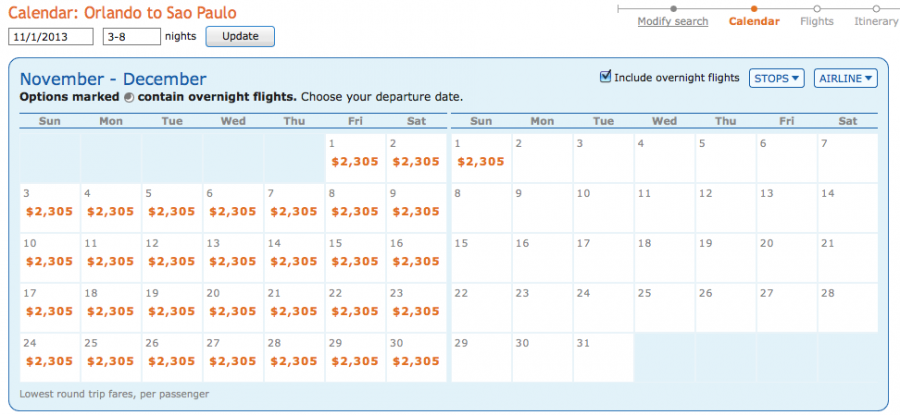
Task: Click the Itinerary progress step dot
Action: [x=876, y=8]
